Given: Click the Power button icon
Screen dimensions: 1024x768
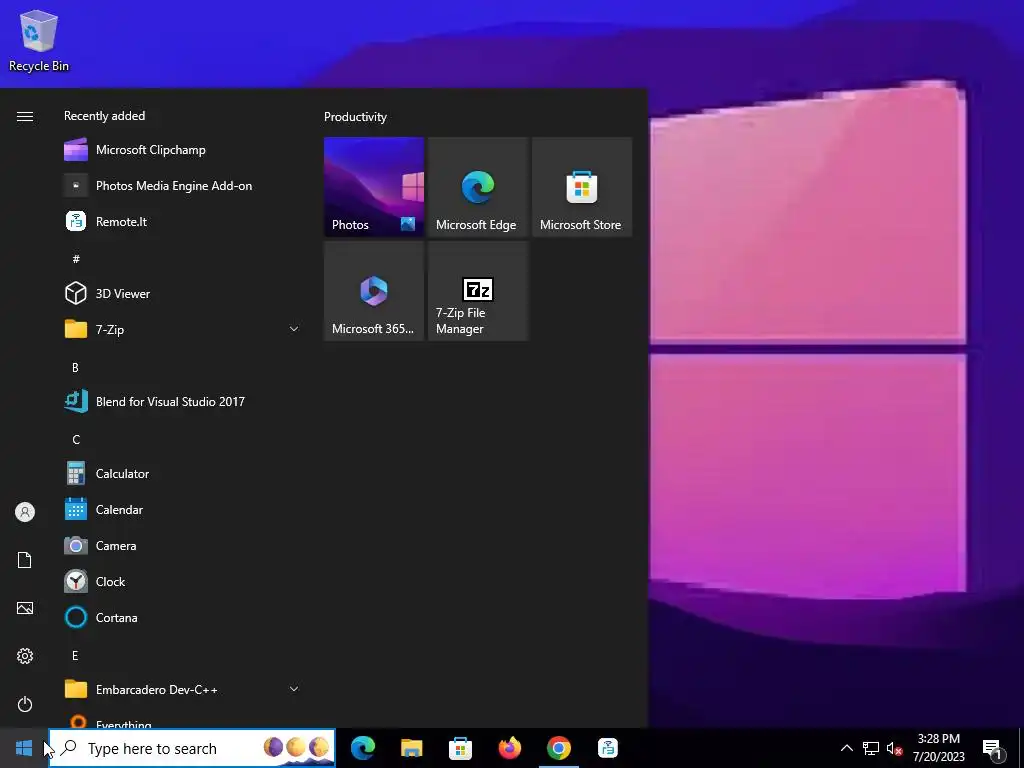Looking at the screenshot, I should pyautogui.click(x=25, y=704).
